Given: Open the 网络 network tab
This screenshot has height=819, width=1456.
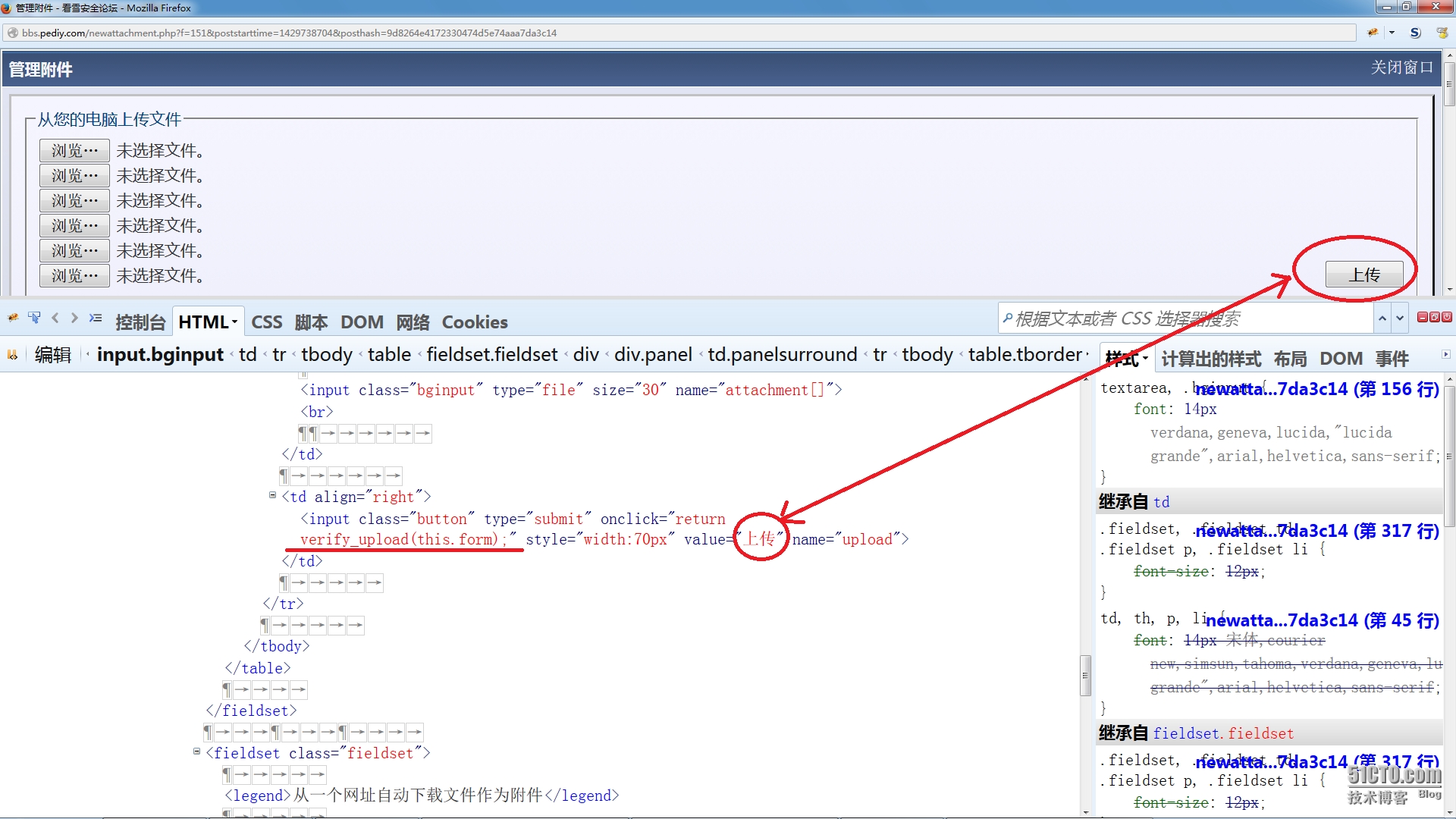Looking at the screenshot, I should coord(413,322).
